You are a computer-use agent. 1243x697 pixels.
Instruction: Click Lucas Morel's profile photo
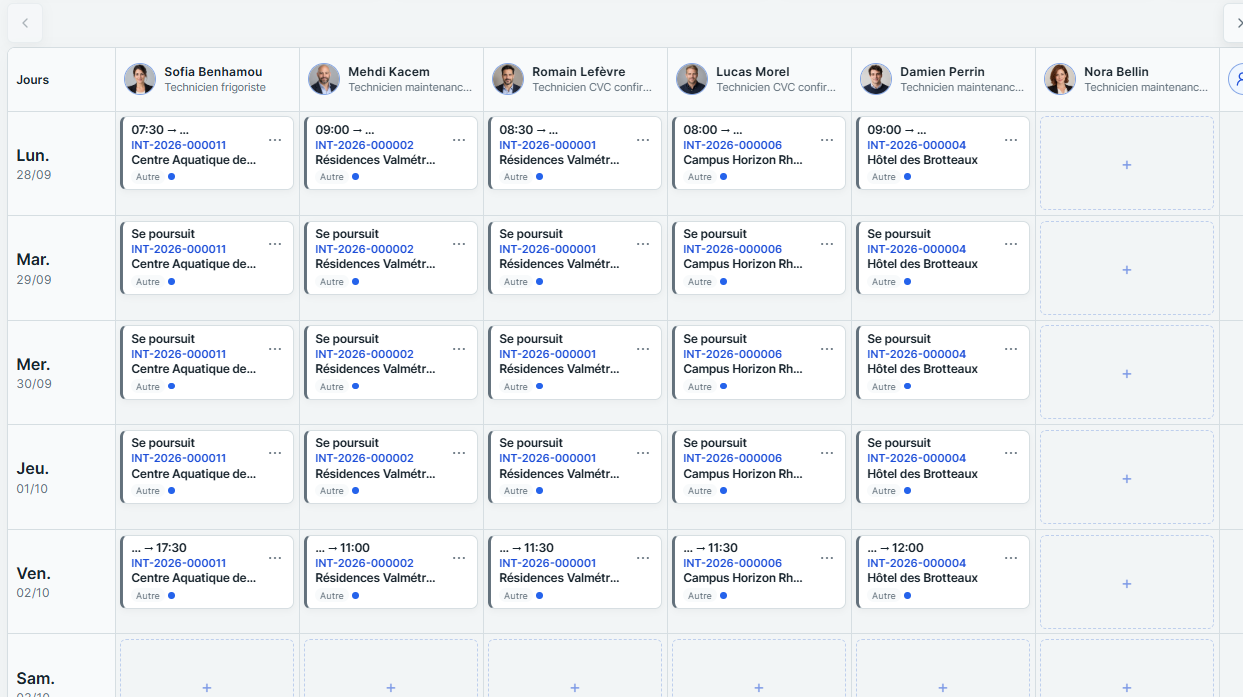coord(692,79)
